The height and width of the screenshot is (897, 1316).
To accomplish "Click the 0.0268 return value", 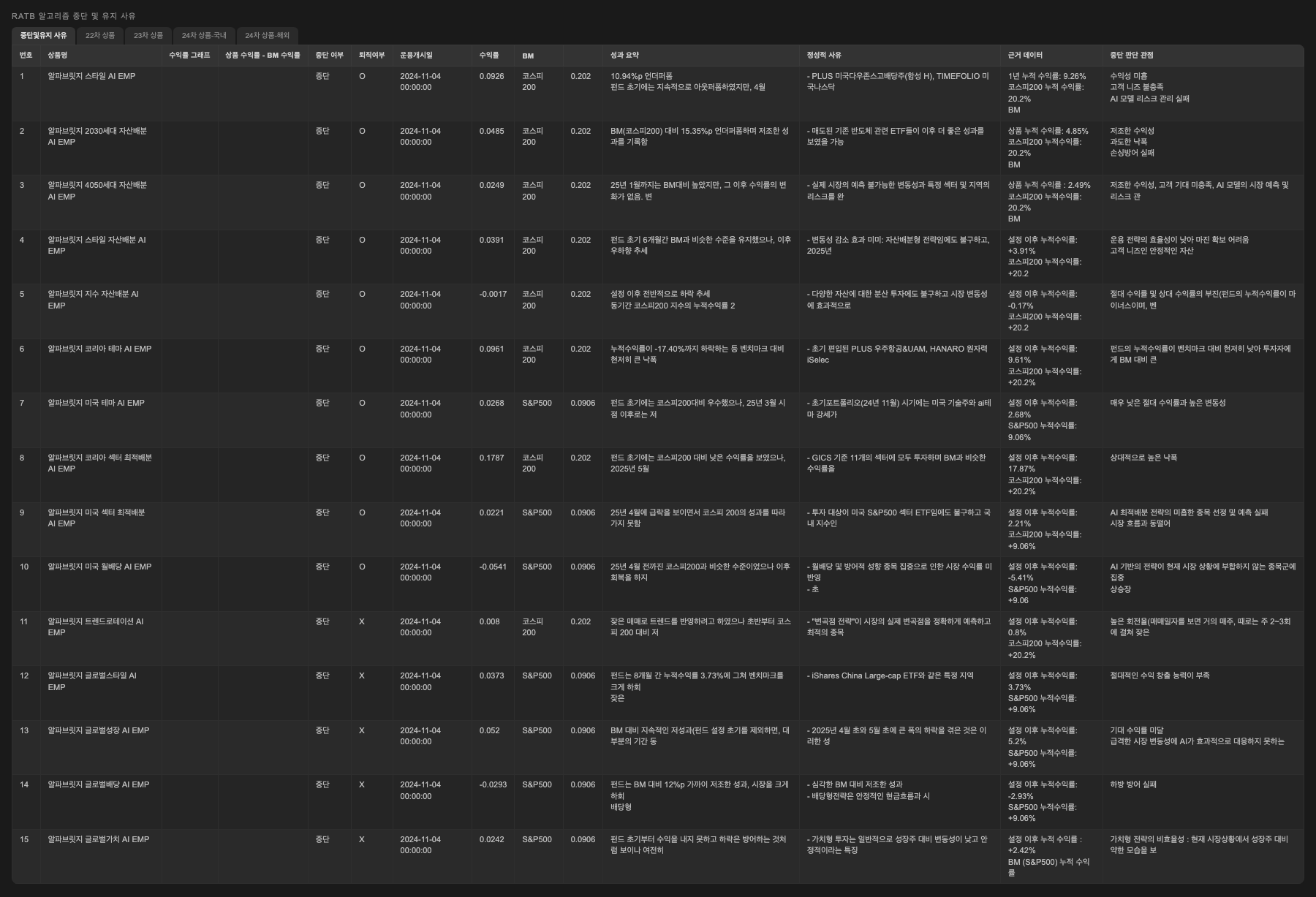I will (491, 403).
